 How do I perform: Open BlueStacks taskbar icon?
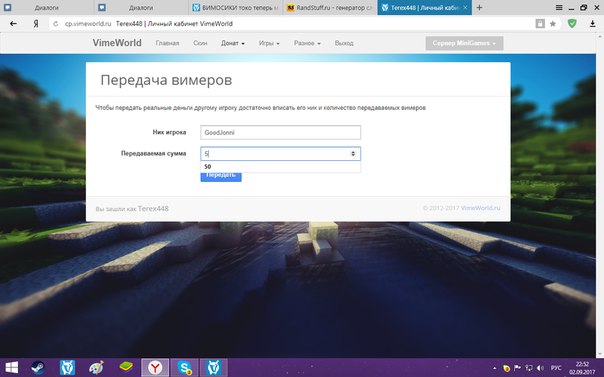[x=126, y=367]
